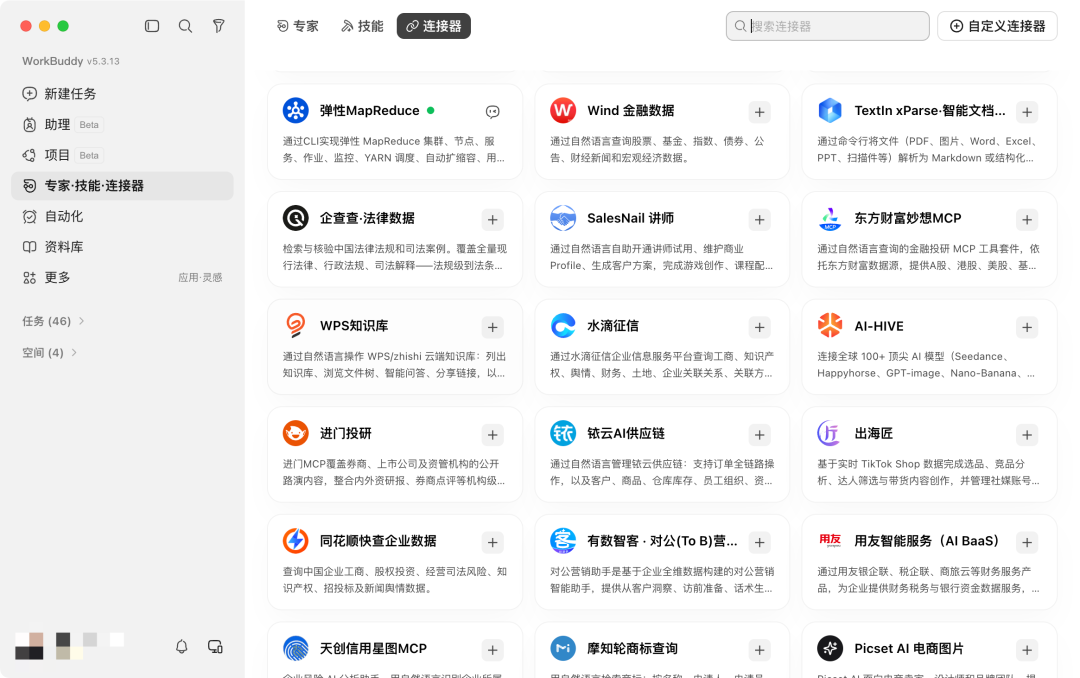Open the sidebar search icon
1080x678 pixels.
click(185, 26)
